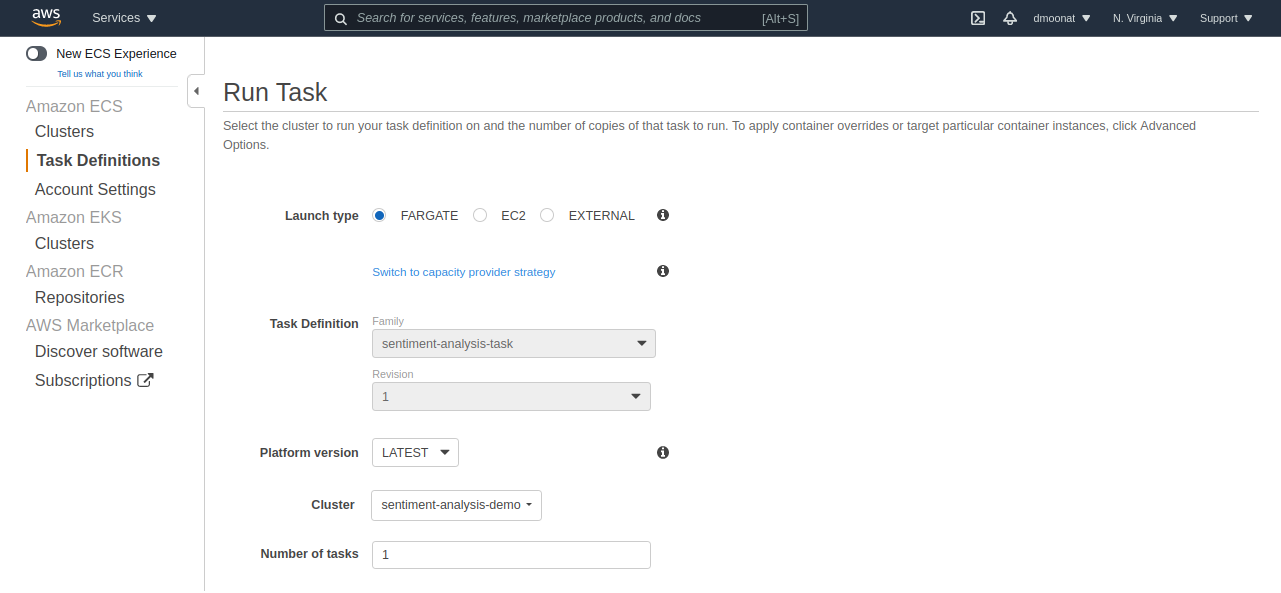
Task: Click the Amazon ECS sidebar heading
Action: (x=74, y=106)
